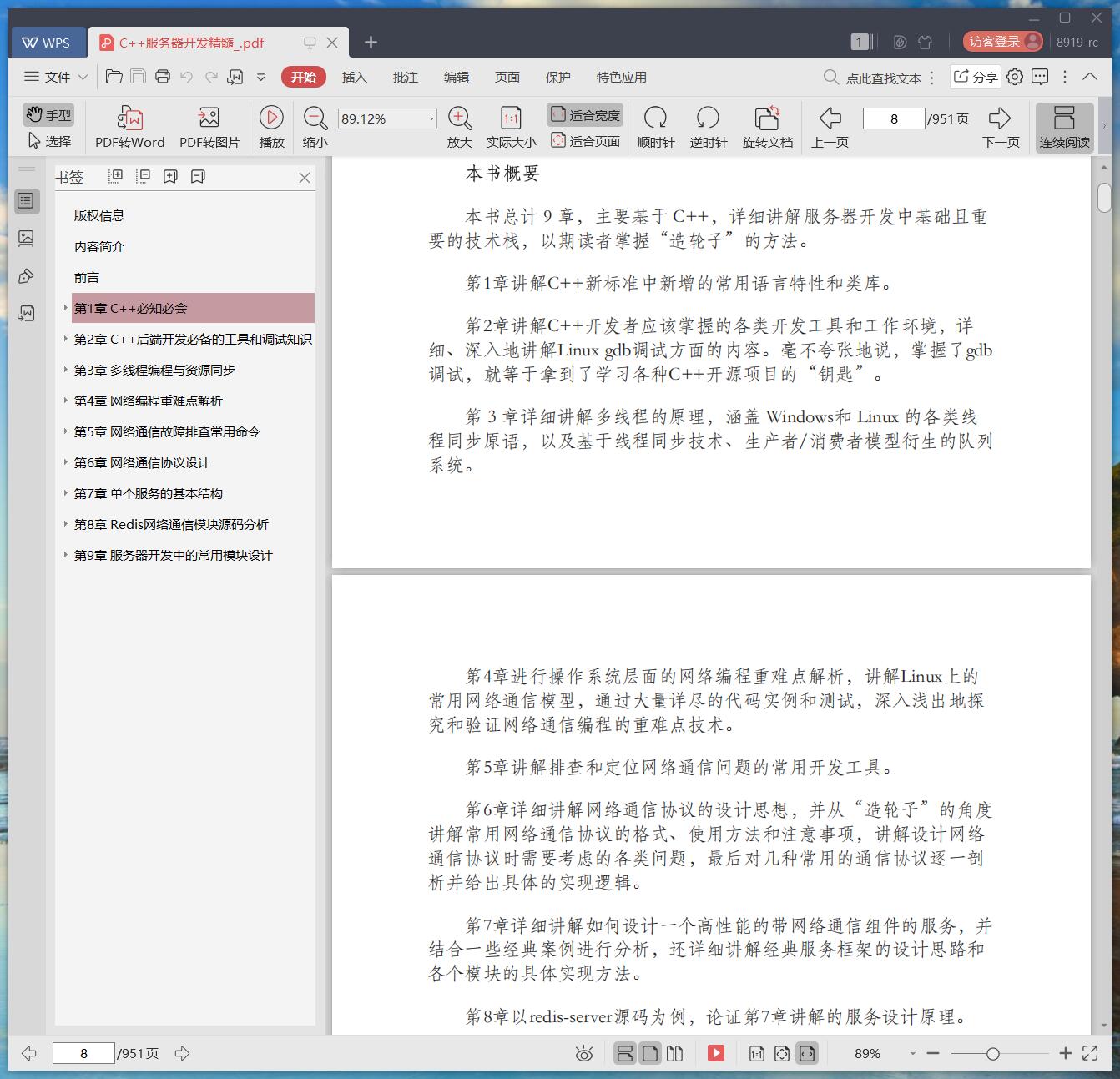This screenshot has width=1120, height=1079.
Task: Open the 特色应用 ribbon tab
Action: (621, 77)
